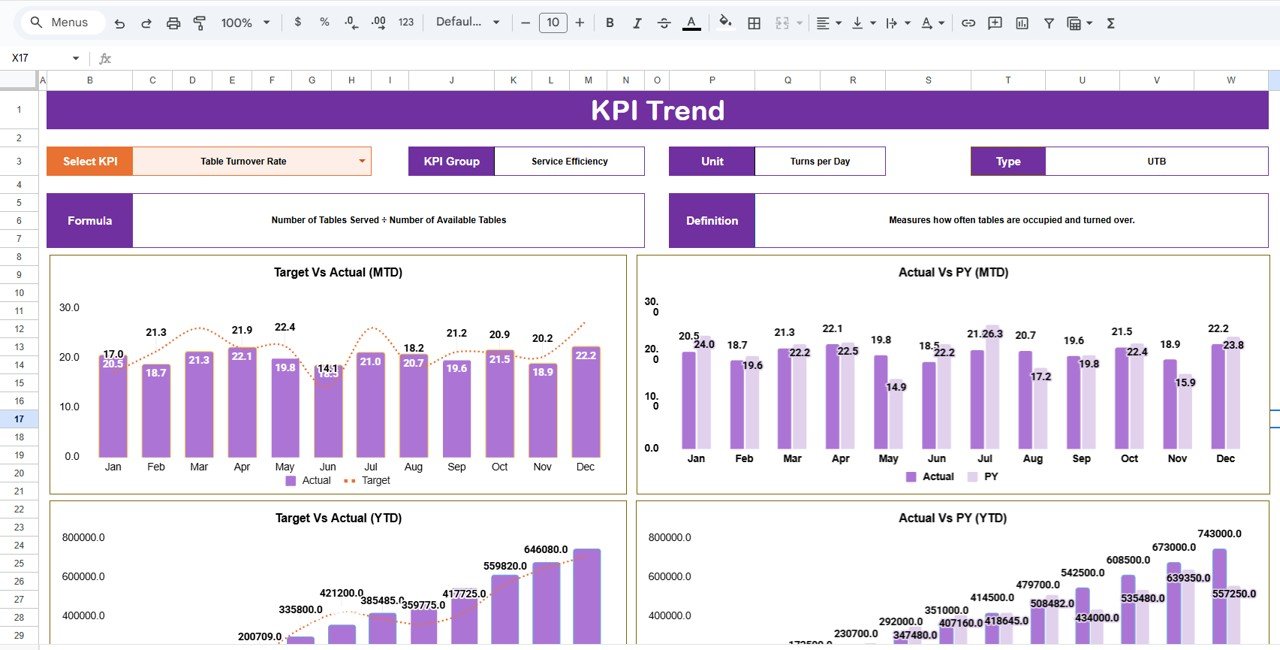
Task: Insert a comment
Action: 994,22
